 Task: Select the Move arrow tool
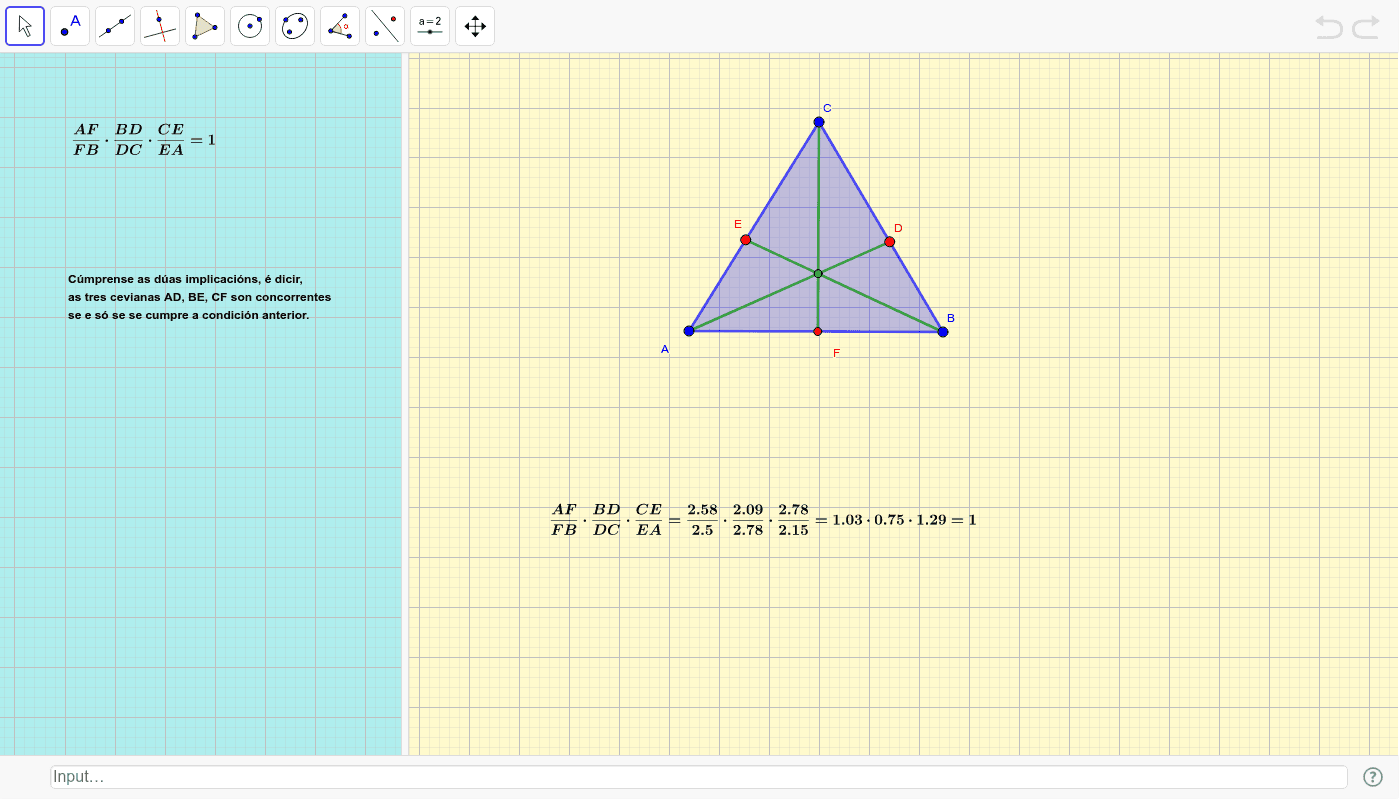25,26
